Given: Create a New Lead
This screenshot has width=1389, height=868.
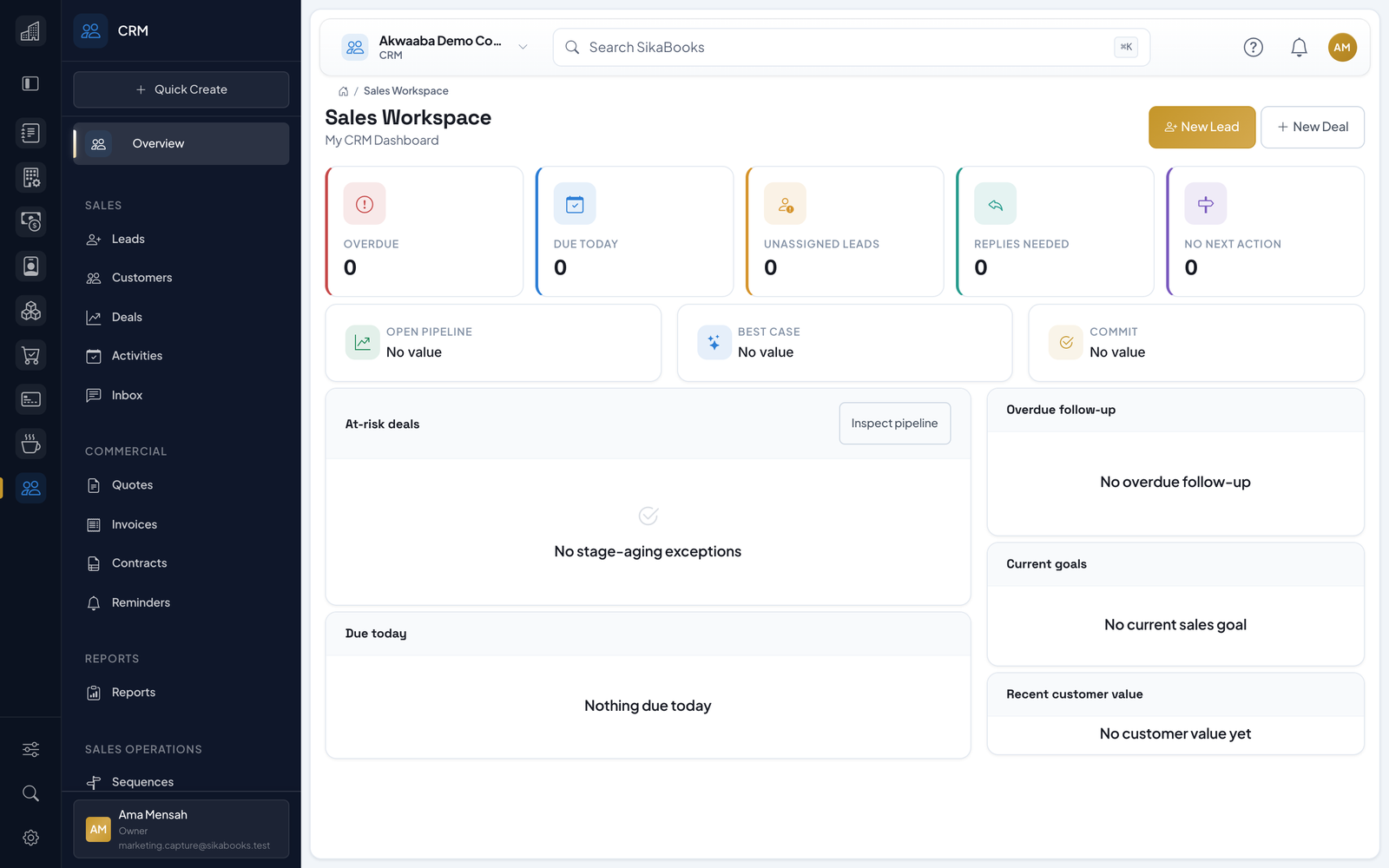Looking at the screenshot, I should coord(1201,127).
